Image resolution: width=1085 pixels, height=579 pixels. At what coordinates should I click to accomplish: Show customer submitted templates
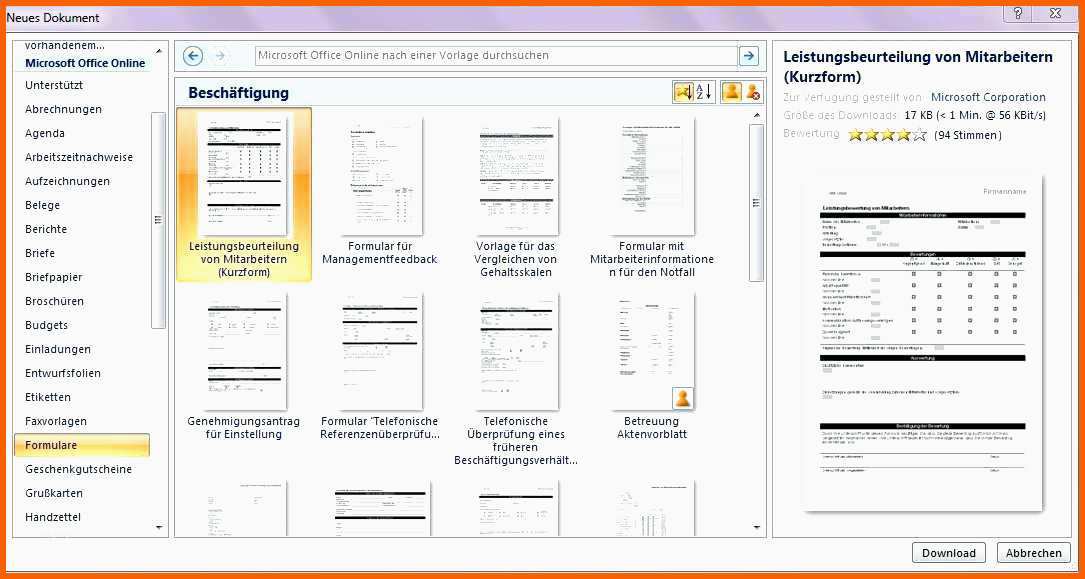point(731,92)
